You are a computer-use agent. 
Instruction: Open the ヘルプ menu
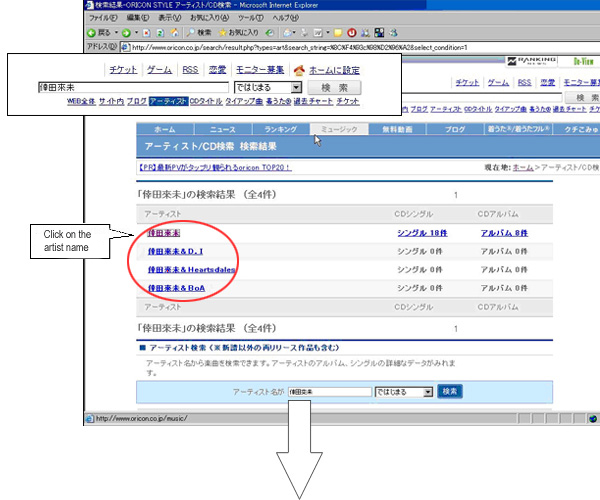click(x=285, y=18)
